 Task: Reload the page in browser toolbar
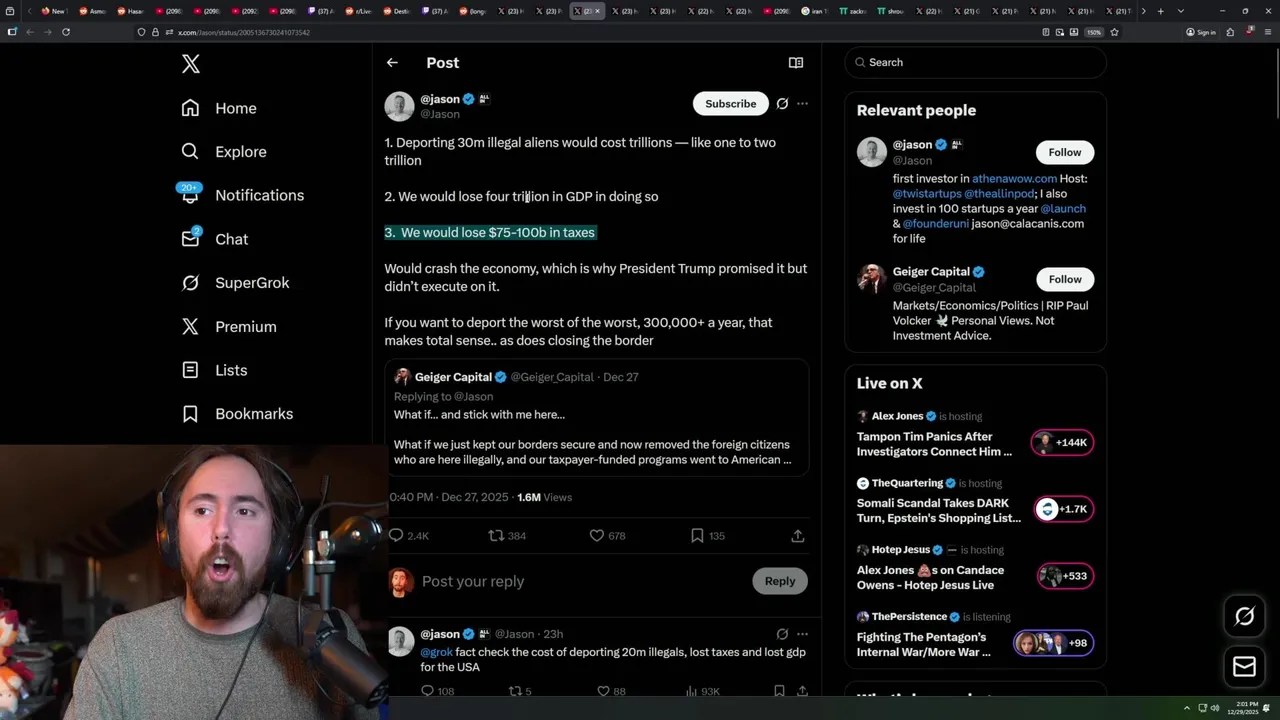66,32
